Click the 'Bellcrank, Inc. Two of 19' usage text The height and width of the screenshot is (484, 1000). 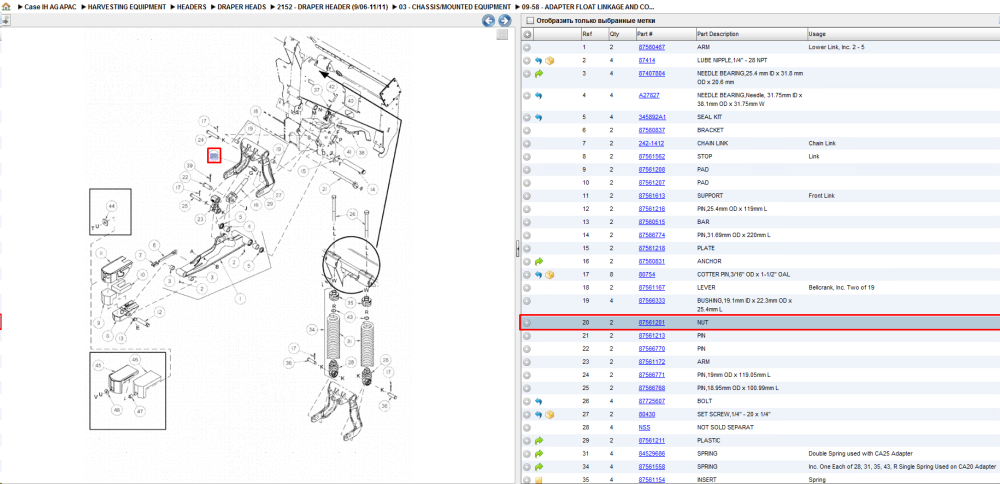coord(841,288)
